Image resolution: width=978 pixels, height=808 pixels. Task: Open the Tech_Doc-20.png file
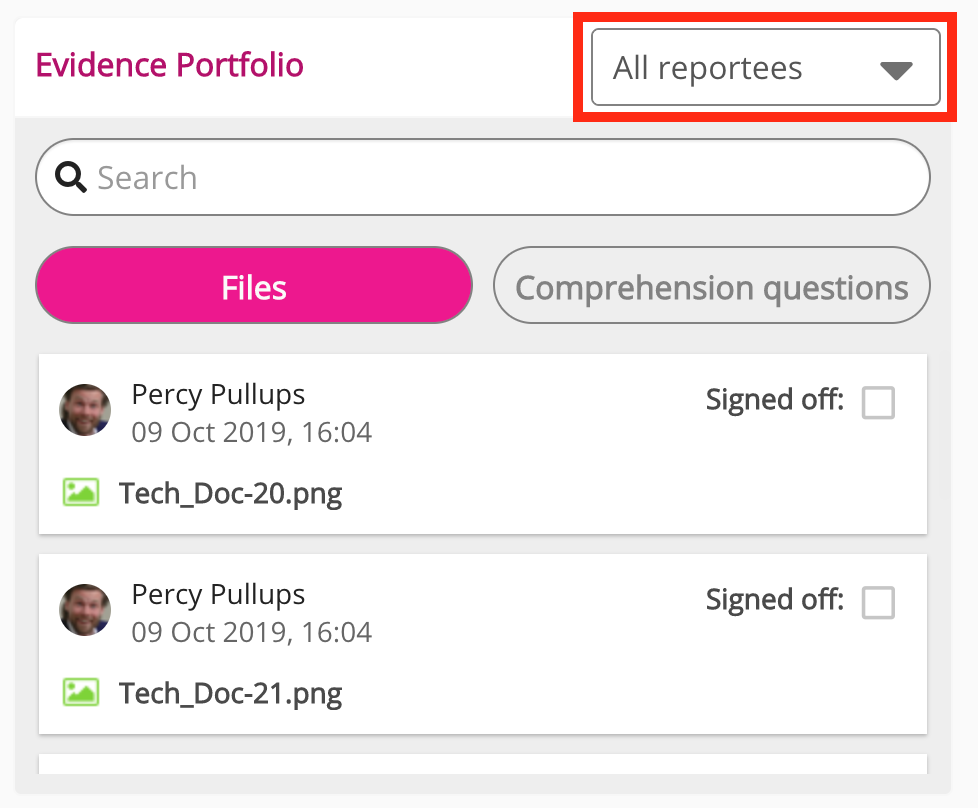[x=230, y=492]
